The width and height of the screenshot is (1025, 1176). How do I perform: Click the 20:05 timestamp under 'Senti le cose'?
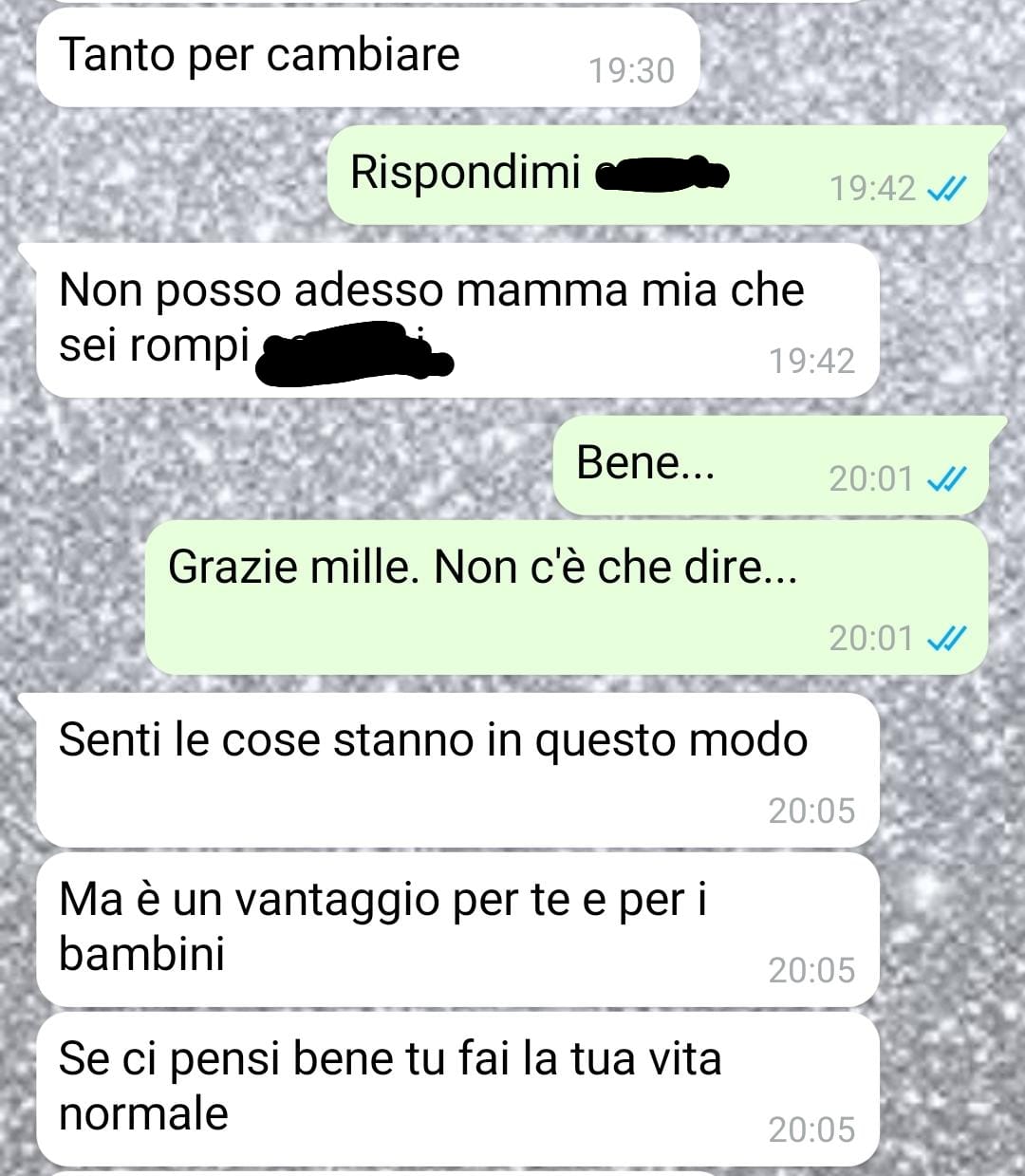point(811,811)
